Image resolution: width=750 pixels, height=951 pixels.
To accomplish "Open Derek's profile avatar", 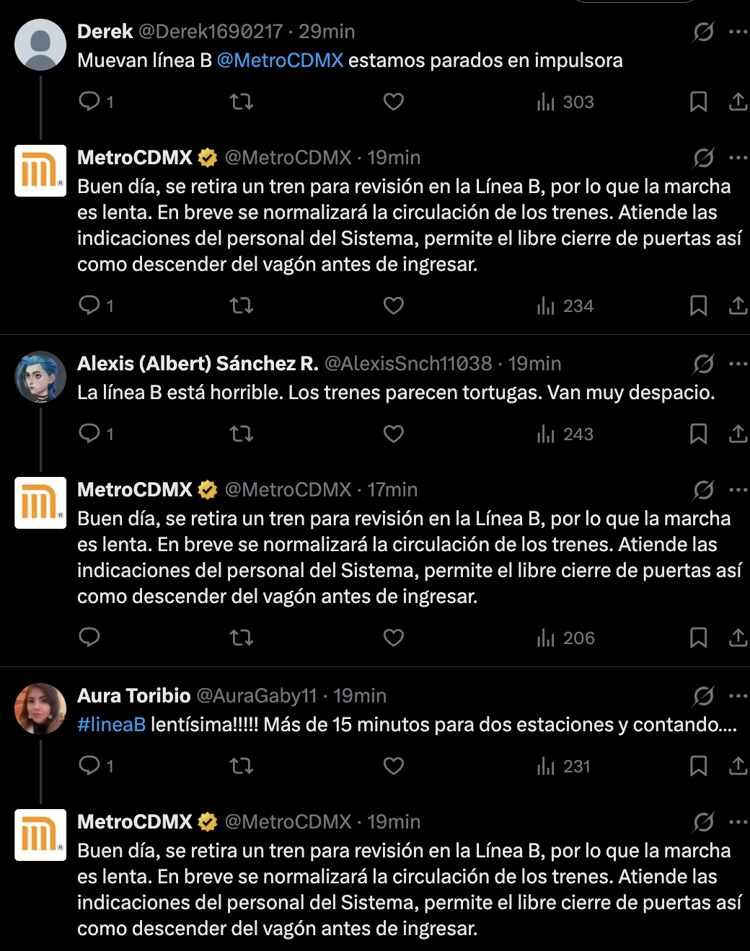I will [x=40, y=44].
